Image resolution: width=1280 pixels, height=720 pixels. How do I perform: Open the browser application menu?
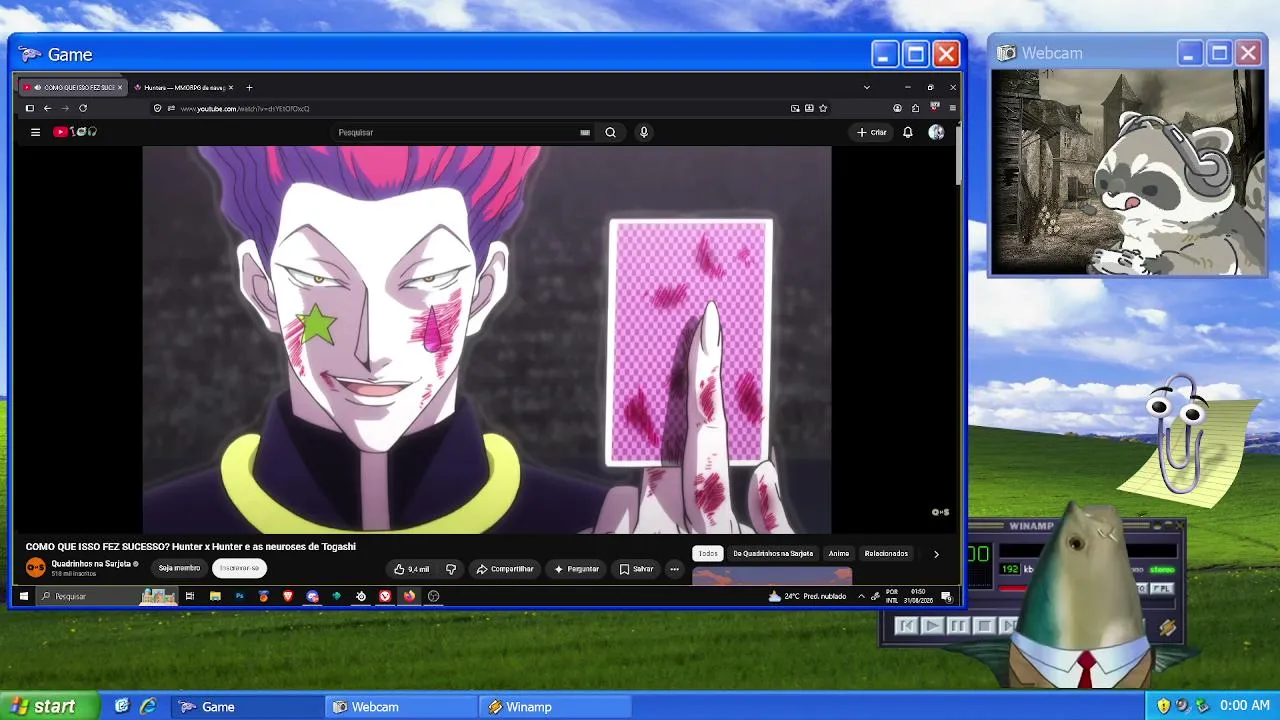(952, 108)
